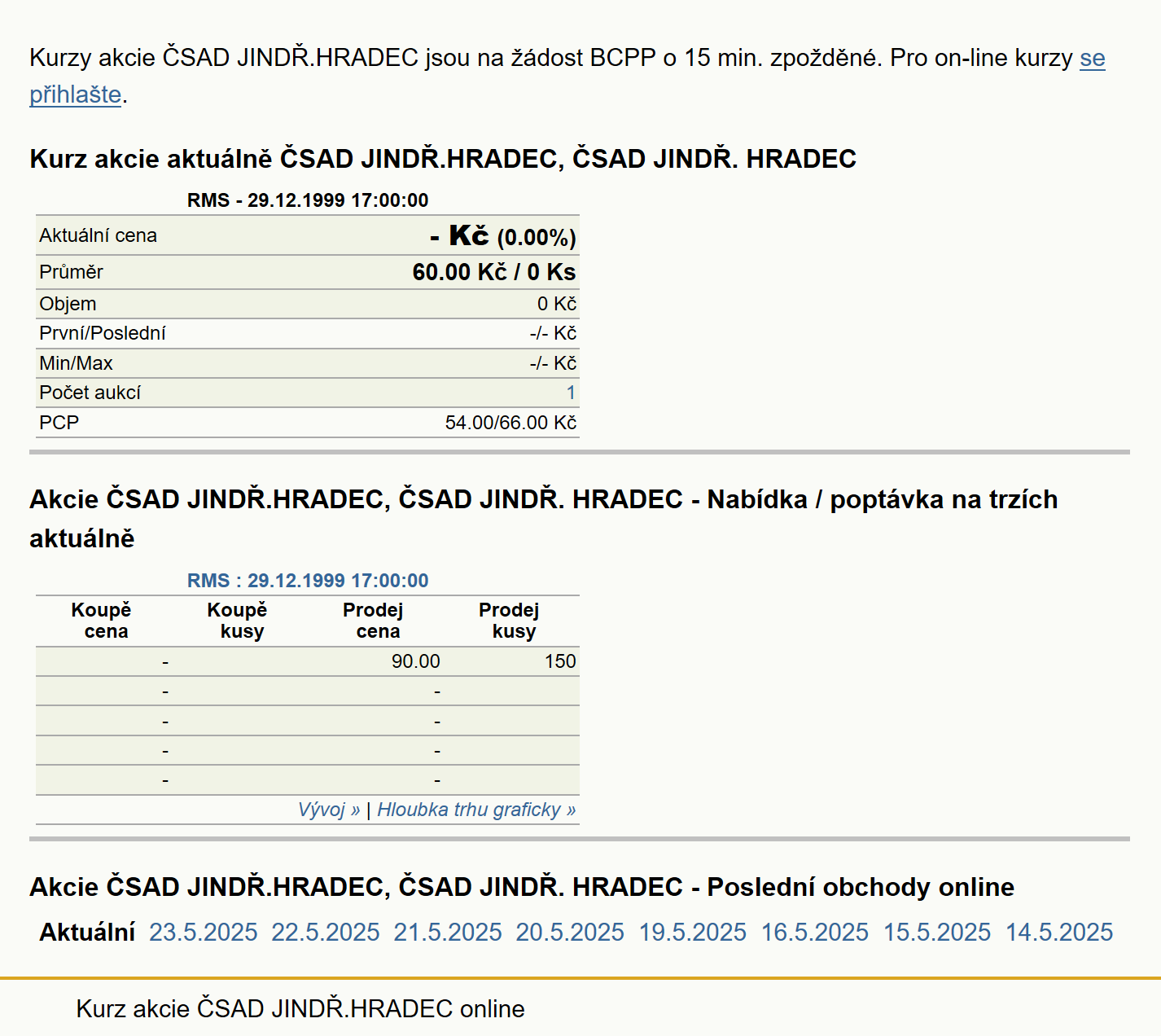This screenshot has height=1036, width=1161.
Task: Click the 'První/Poslední' row label
Action: coord(103,333)
